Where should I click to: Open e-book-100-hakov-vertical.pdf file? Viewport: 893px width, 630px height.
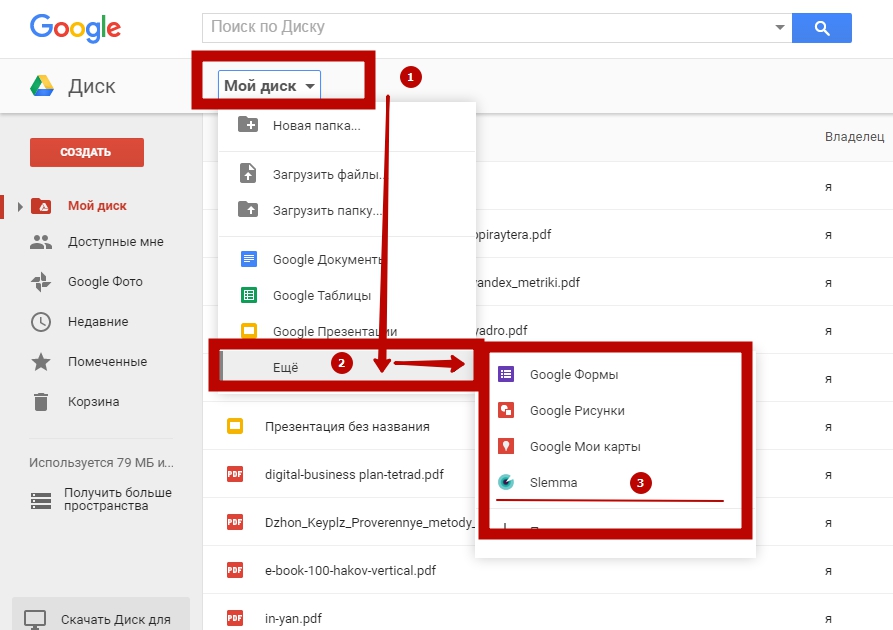[x=350, y=570]
